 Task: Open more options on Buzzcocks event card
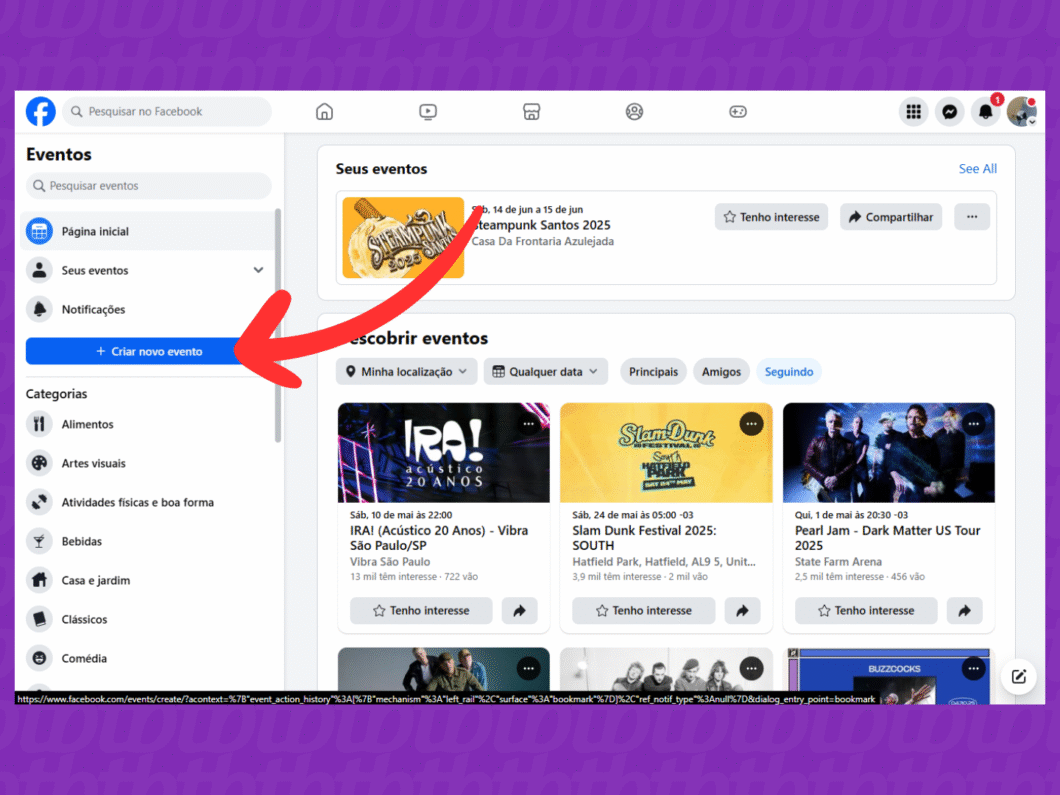(x=973, y=669)
